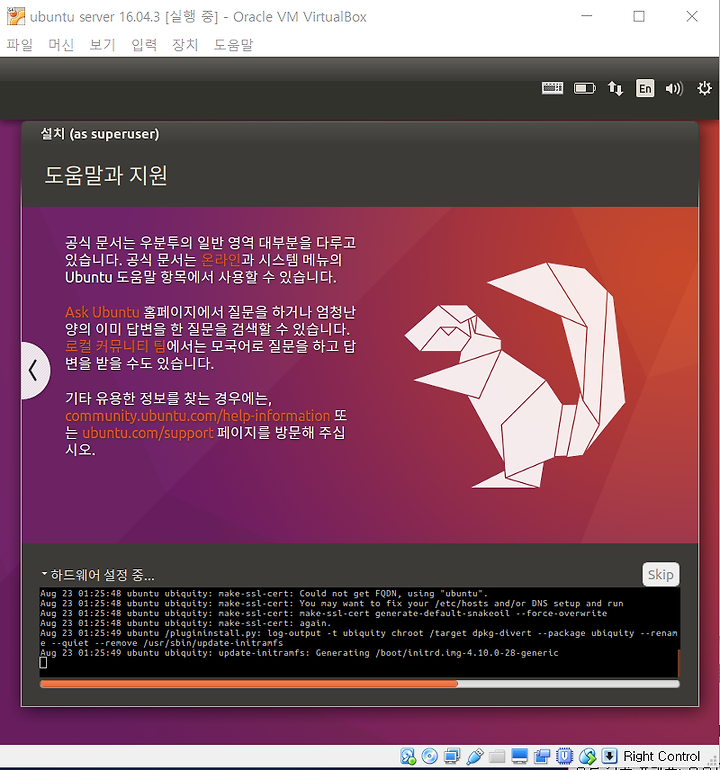Open the 보기 menu
The height and width of the screenshot is (770, 720).
coord(102,45)
